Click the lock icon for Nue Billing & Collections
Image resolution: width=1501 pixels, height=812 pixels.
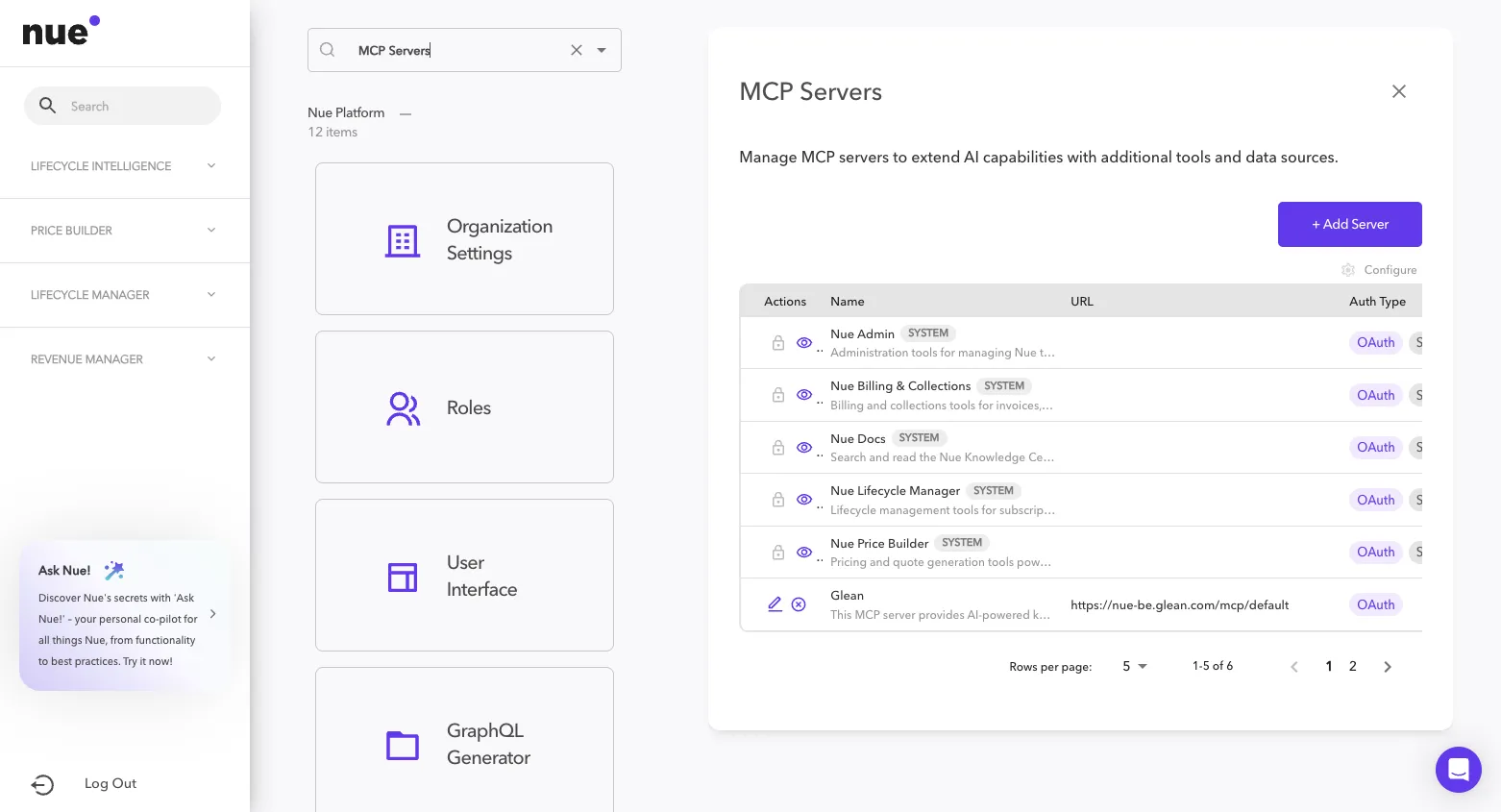point(778,395)
